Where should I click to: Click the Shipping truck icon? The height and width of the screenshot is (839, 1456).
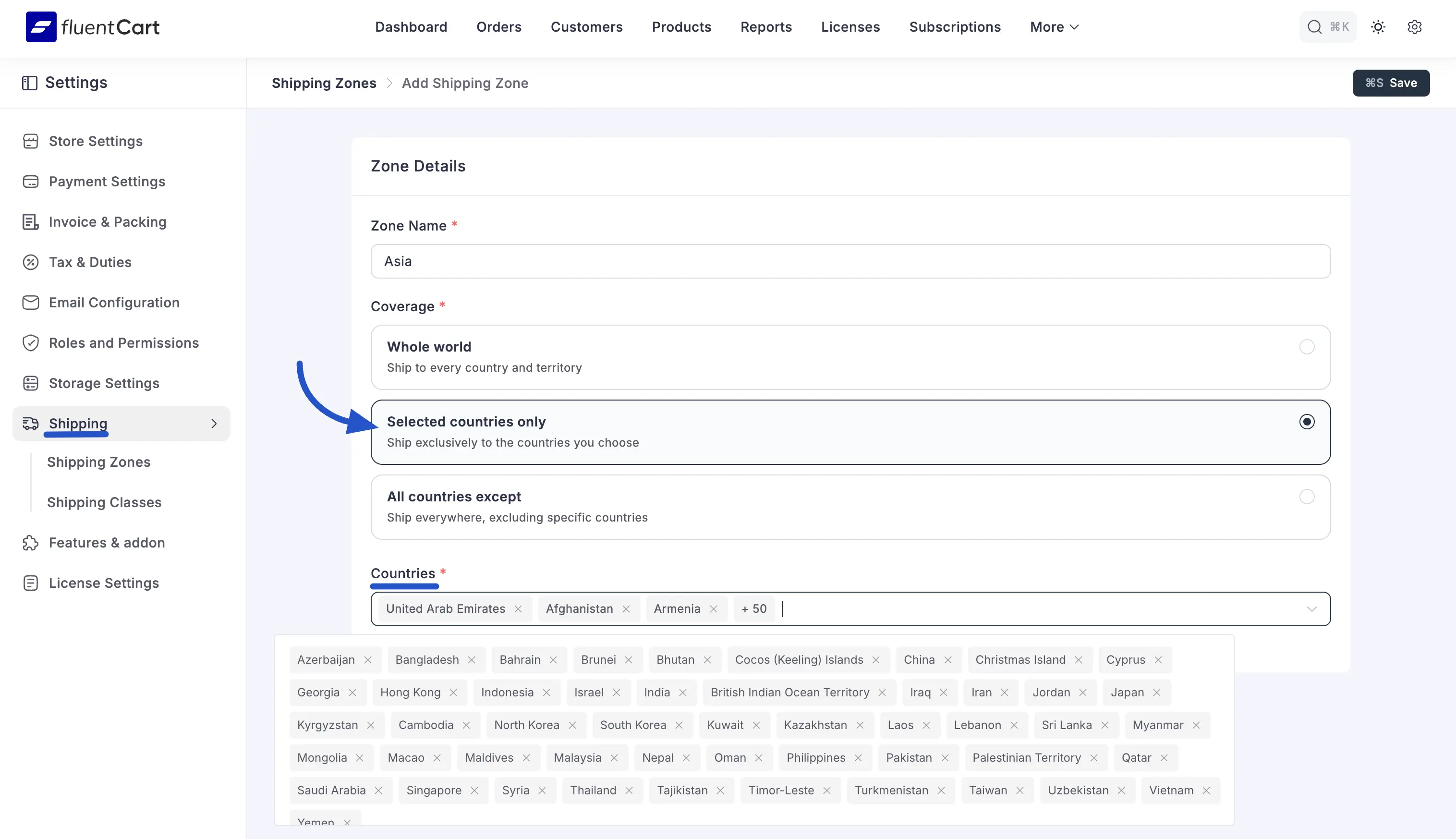tap(31, 424)
